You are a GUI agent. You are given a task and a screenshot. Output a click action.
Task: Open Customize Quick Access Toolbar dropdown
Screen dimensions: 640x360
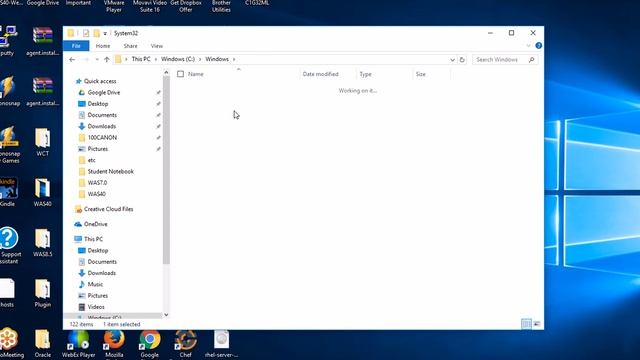pos(105,33)
